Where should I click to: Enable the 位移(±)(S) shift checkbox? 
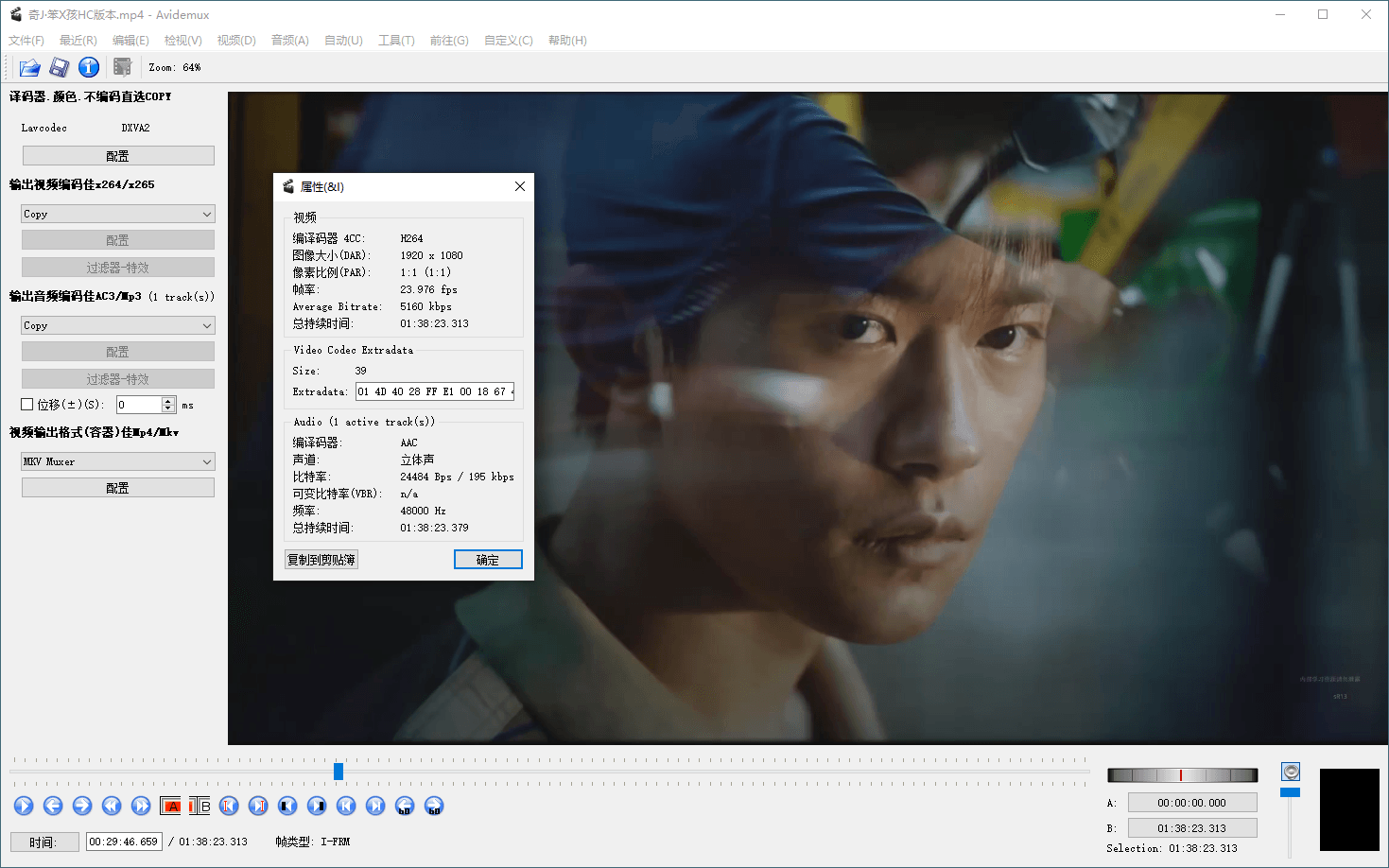[x=26, y=404]
